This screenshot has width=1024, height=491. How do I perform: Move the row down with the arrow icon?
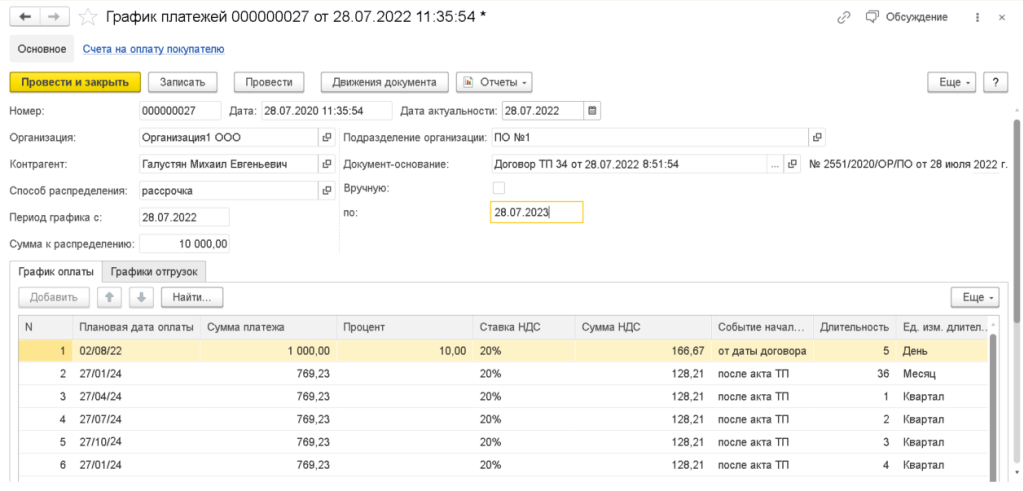pyautogui.click(x=142, y=297)
